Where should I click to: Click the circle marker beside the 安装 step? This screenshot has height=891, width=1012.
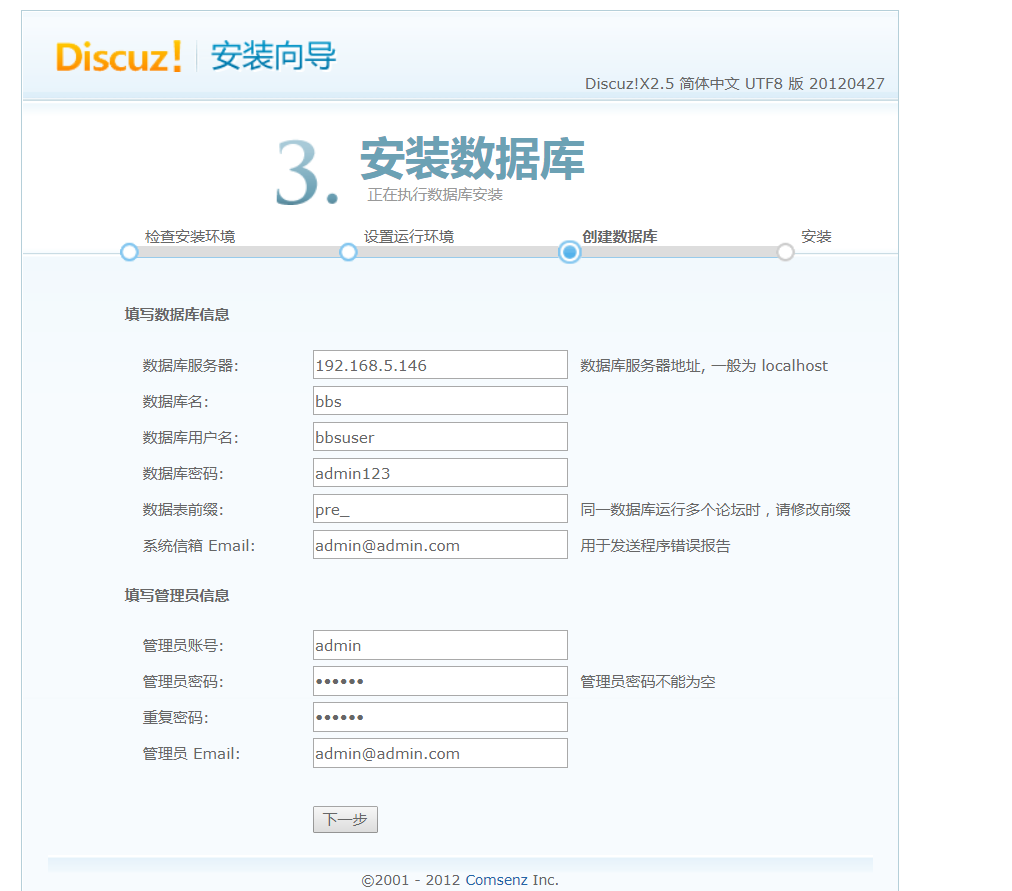coord(785,252)
